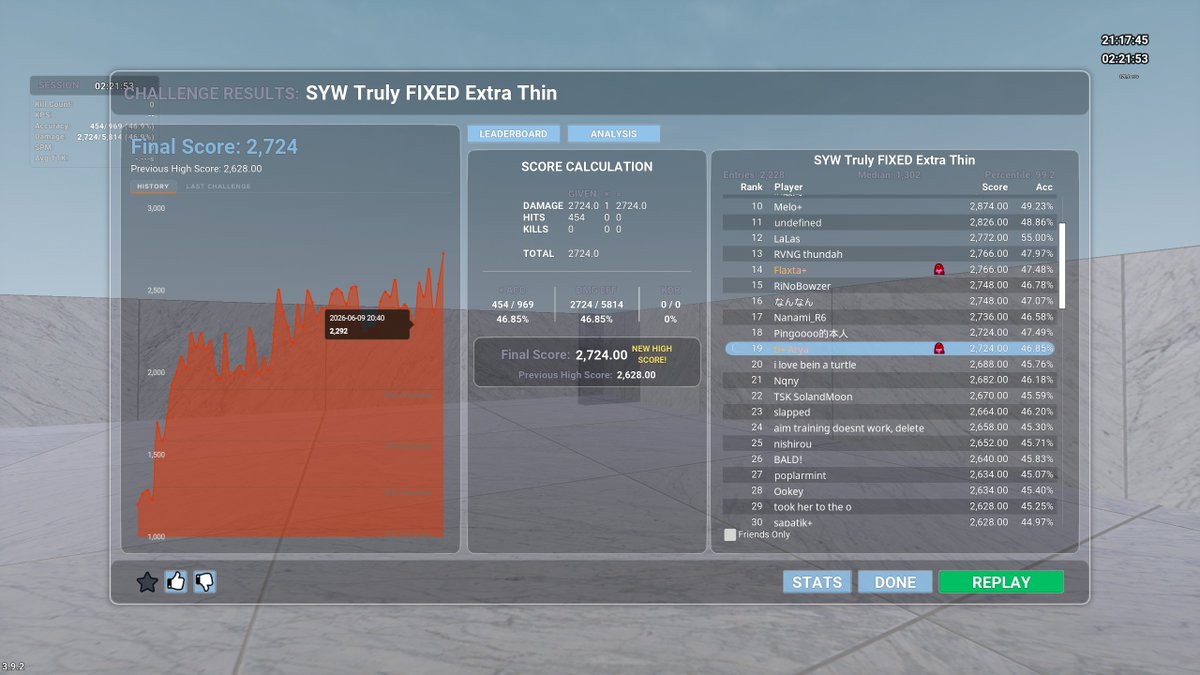
Task: Click the Acc column header
Action: 1044,187
